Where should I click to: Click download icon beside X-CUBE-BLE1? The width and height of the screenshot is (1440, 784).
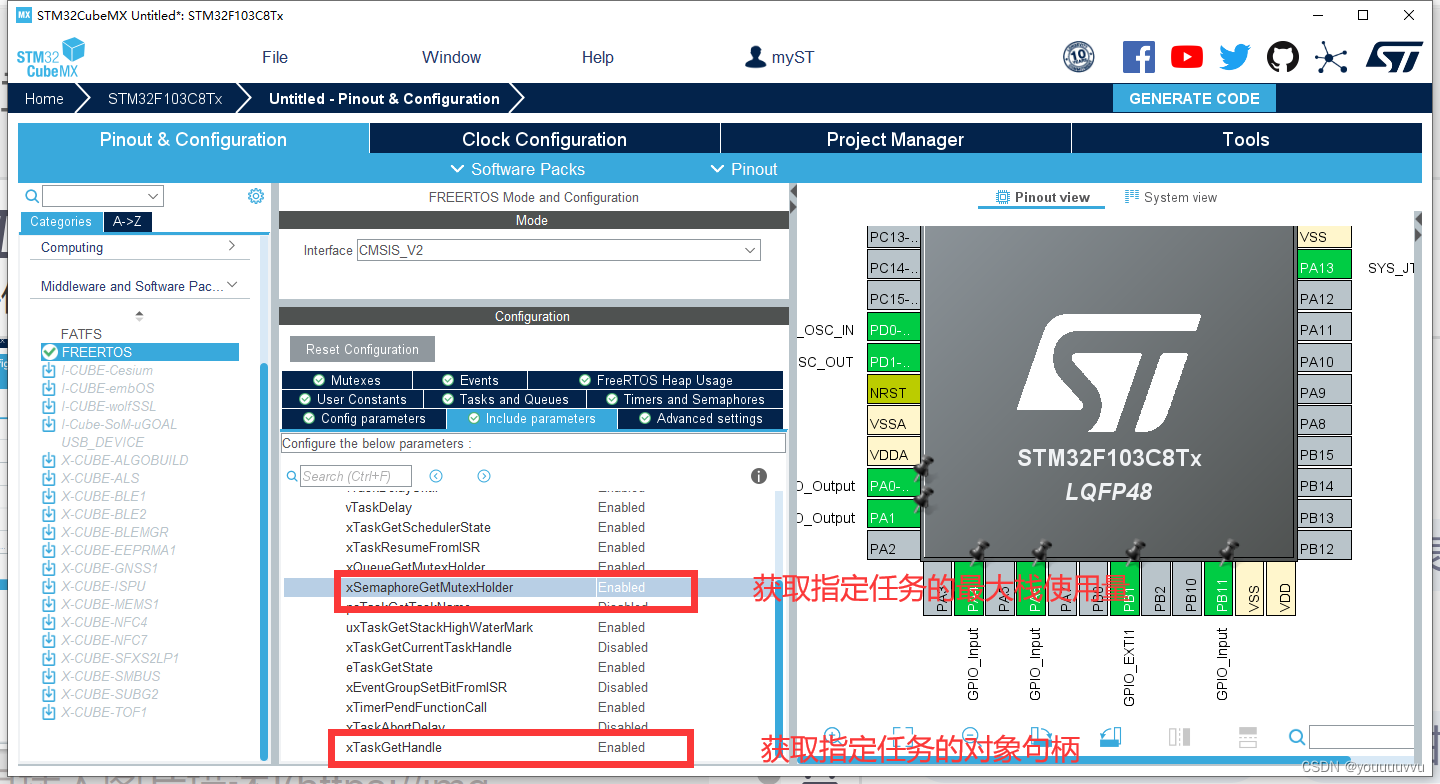[x=48, y=496]
